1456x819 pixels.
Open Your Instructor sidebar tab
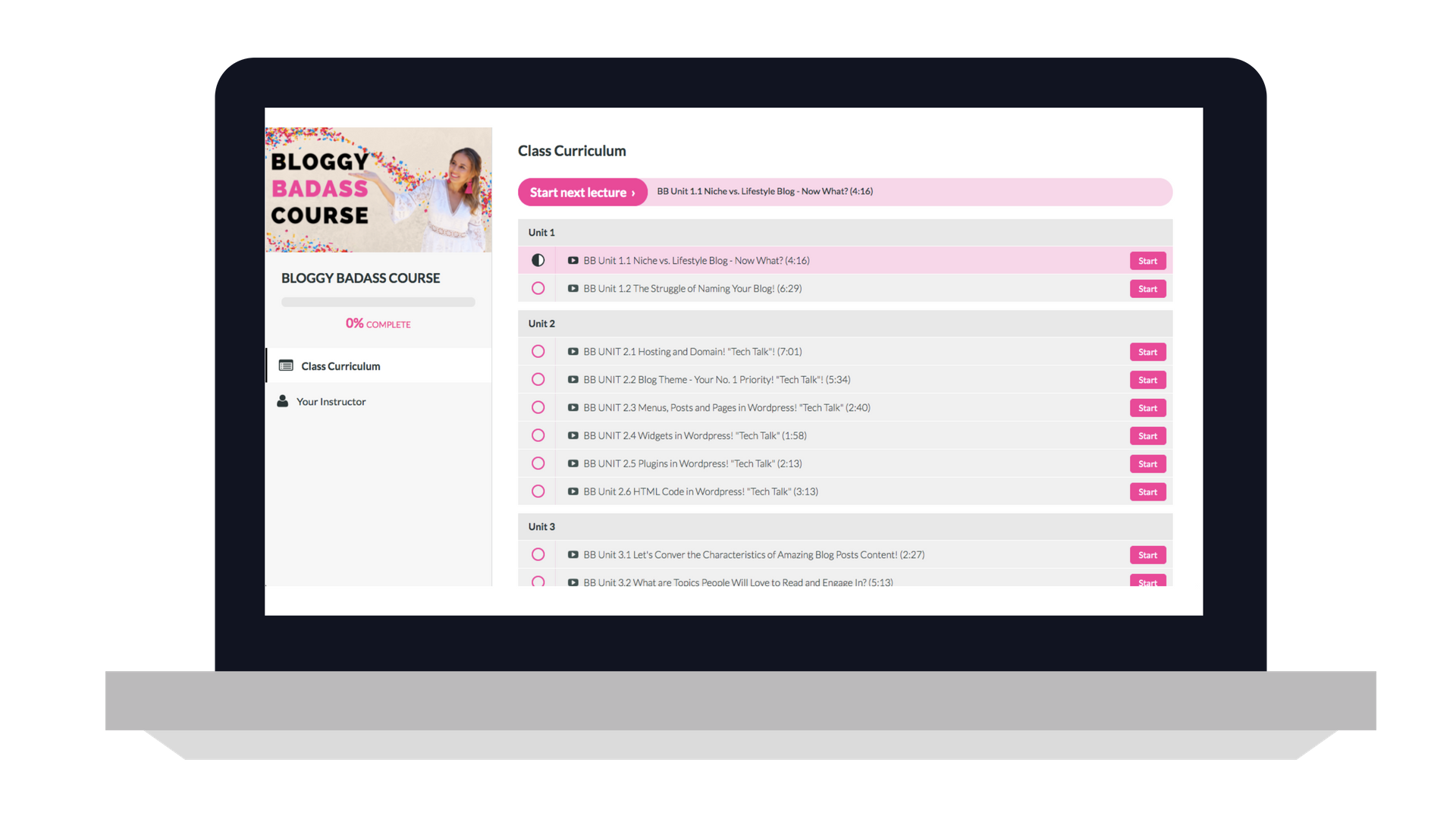click(x=378, y=401)
